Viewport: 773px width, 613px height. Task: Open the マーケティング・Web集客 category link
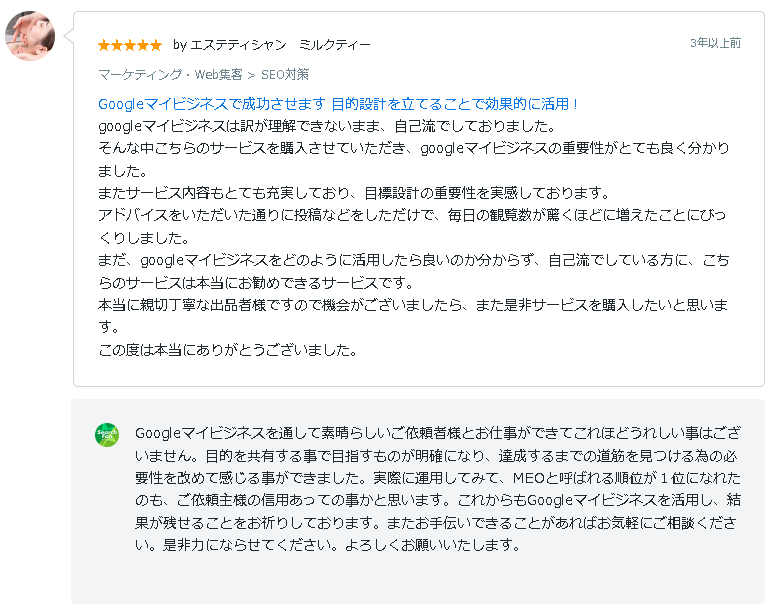click(x=170, y=74)
